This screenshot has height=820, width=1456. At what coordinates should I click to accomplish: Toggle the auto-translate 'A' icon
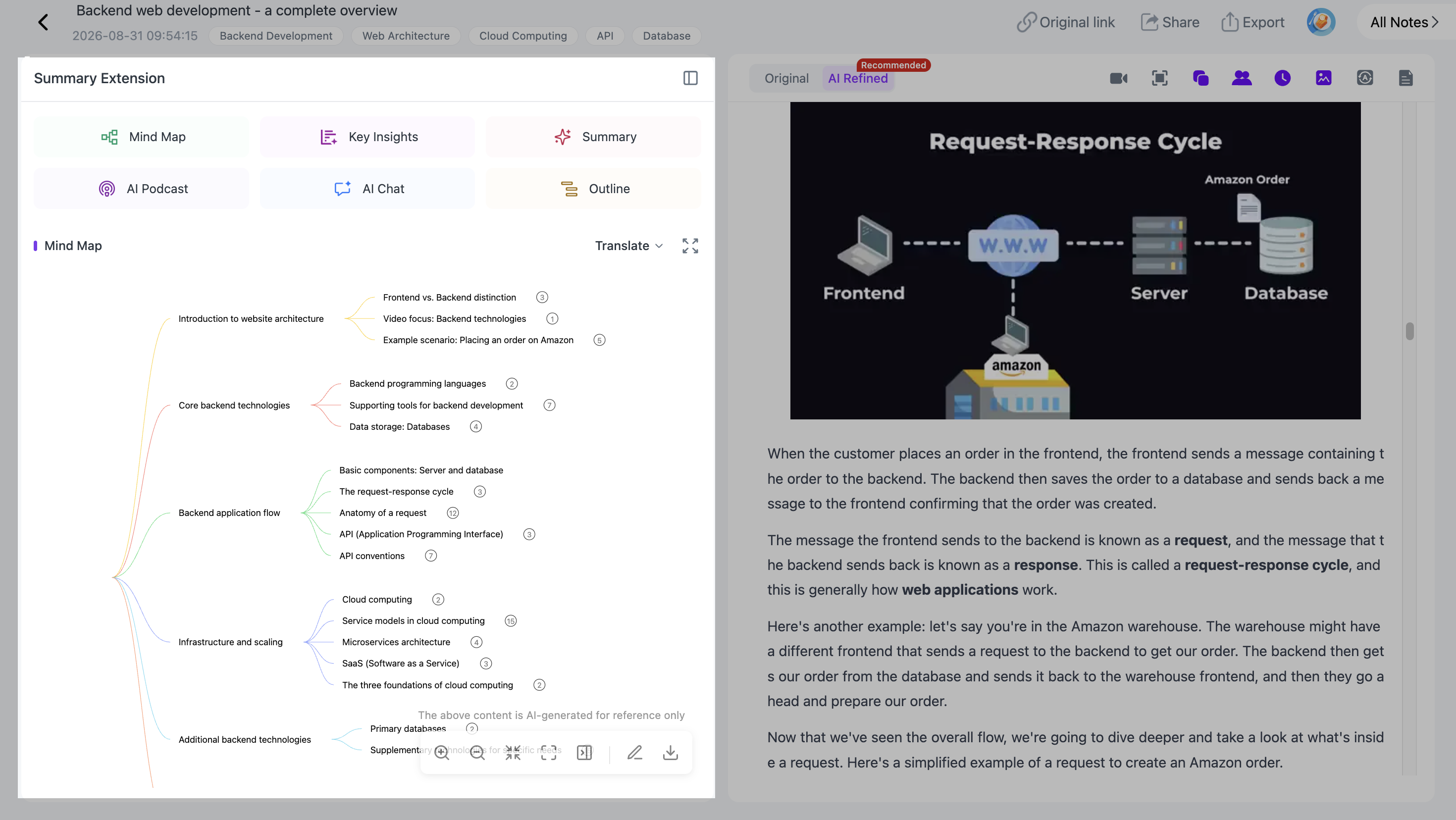1364,78
